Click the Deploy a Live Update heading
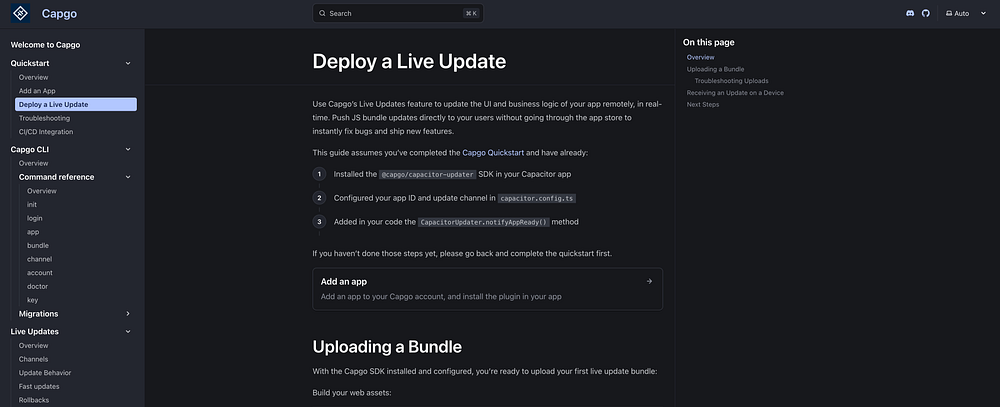The height and width of the screenshot is (407, 1000). point(409,61)
